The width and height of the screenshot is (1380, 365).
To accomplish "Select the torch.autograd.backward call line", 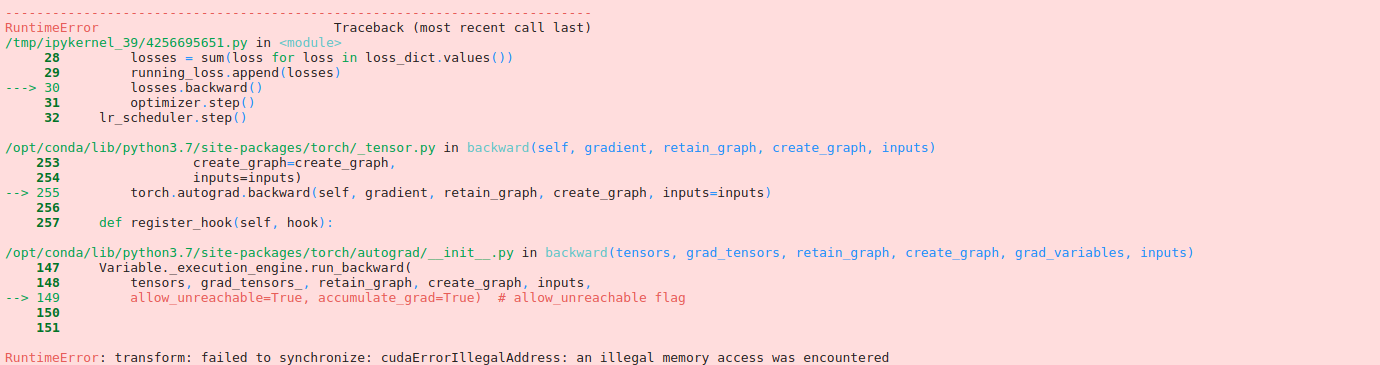I will pyautogui.click(x=451, y=193).
